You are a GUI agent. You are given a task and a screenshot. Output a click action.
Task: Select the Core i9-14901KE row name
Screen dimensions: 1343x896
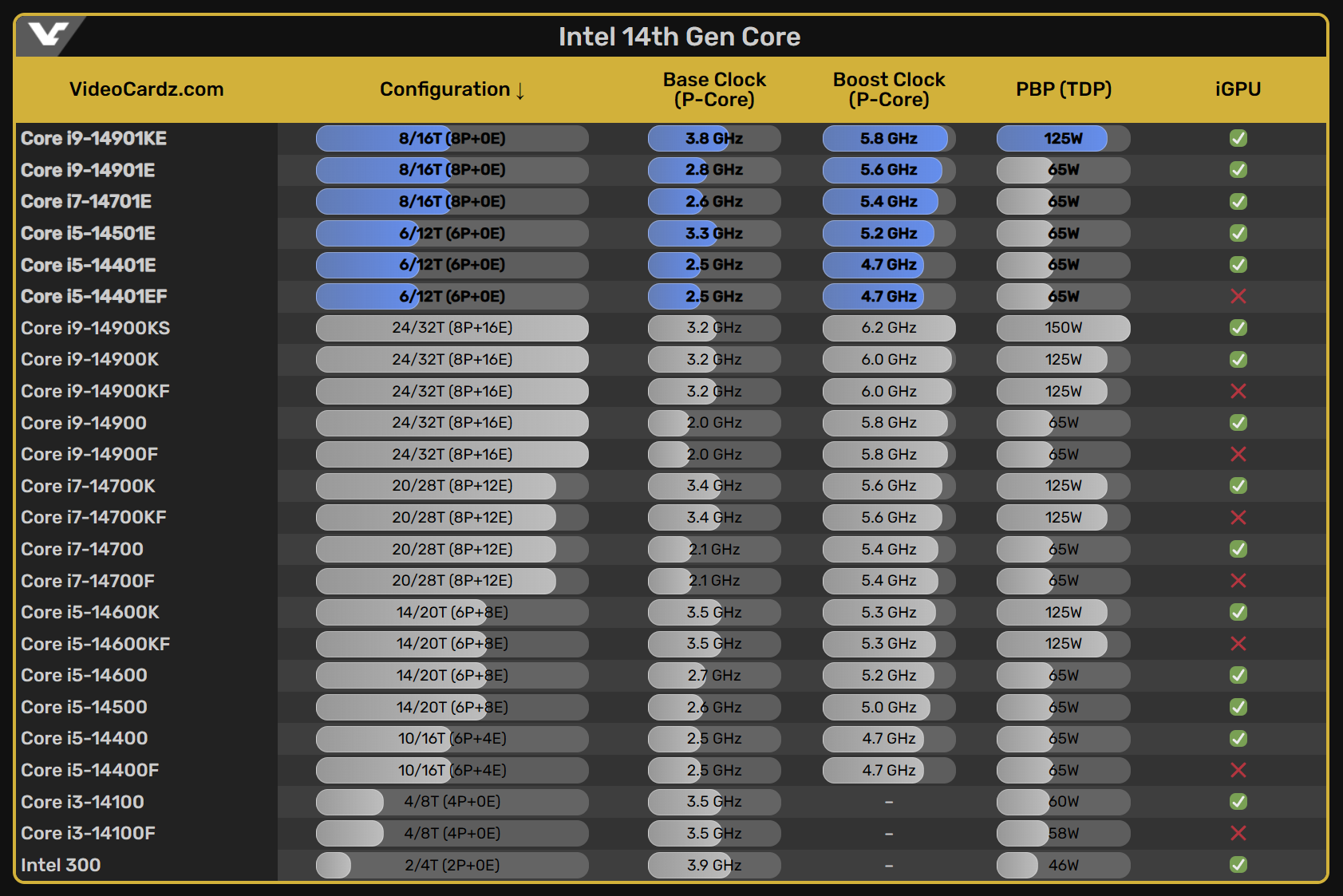pyautogui.click(x=94, y=138)
